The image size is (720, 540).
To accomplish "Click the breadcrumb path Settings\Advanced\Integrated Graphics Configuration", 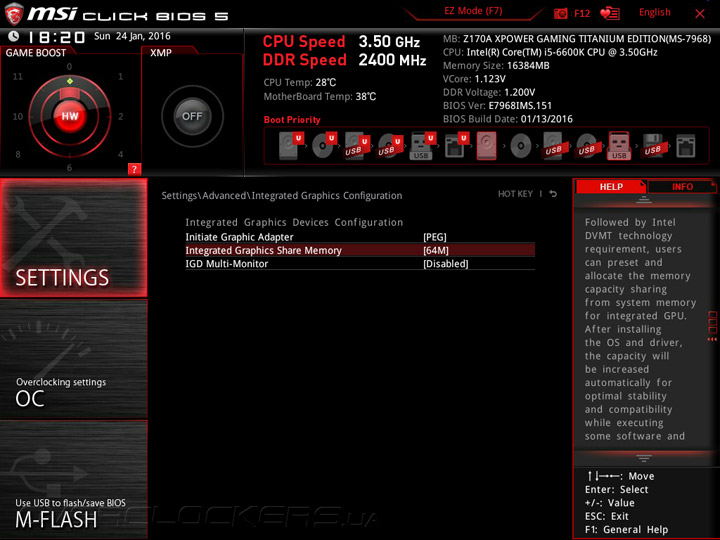I will click(281, 196).
